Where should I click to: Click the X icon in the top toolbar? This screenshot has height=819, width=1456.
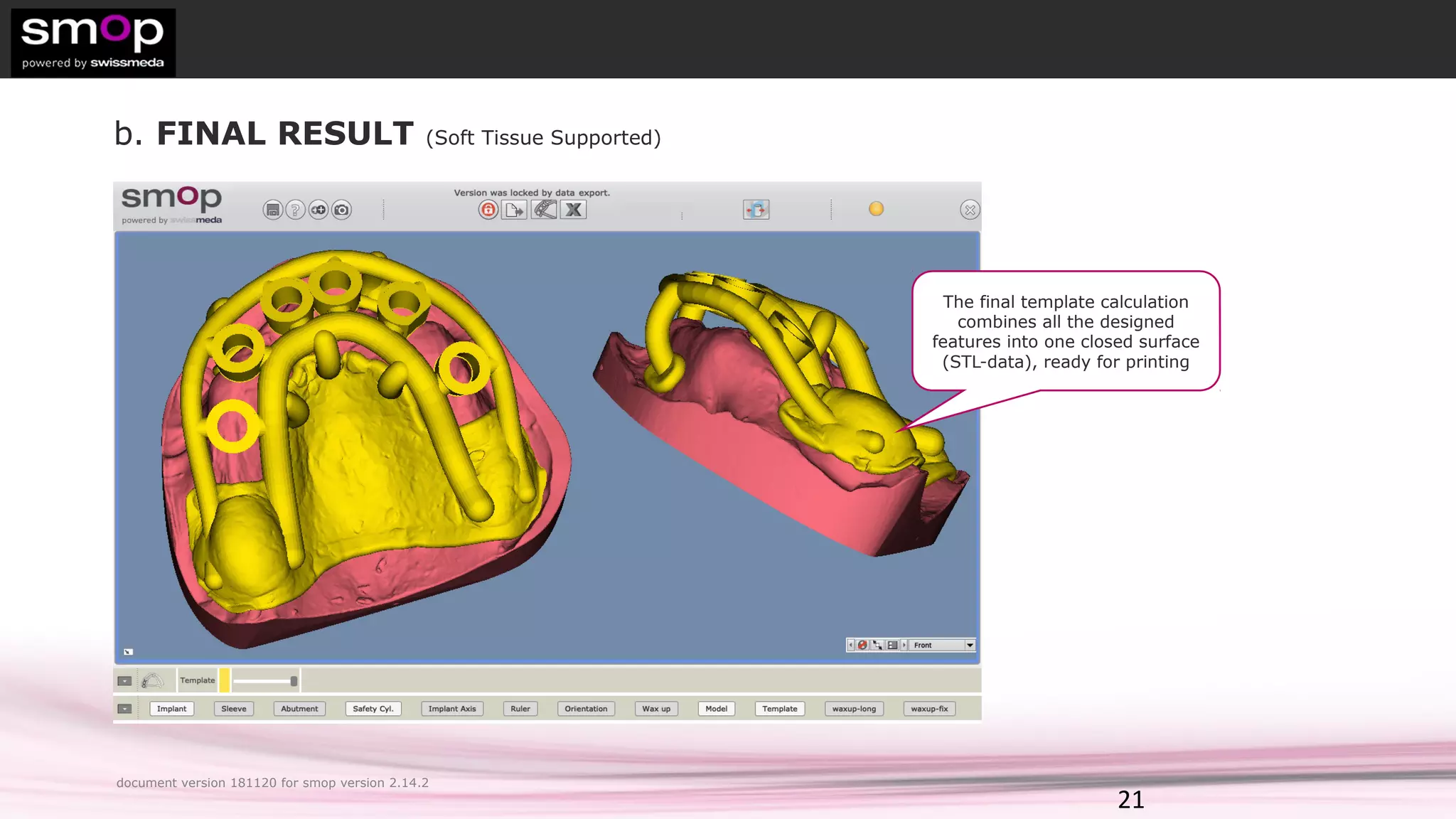tap(573, 210)
